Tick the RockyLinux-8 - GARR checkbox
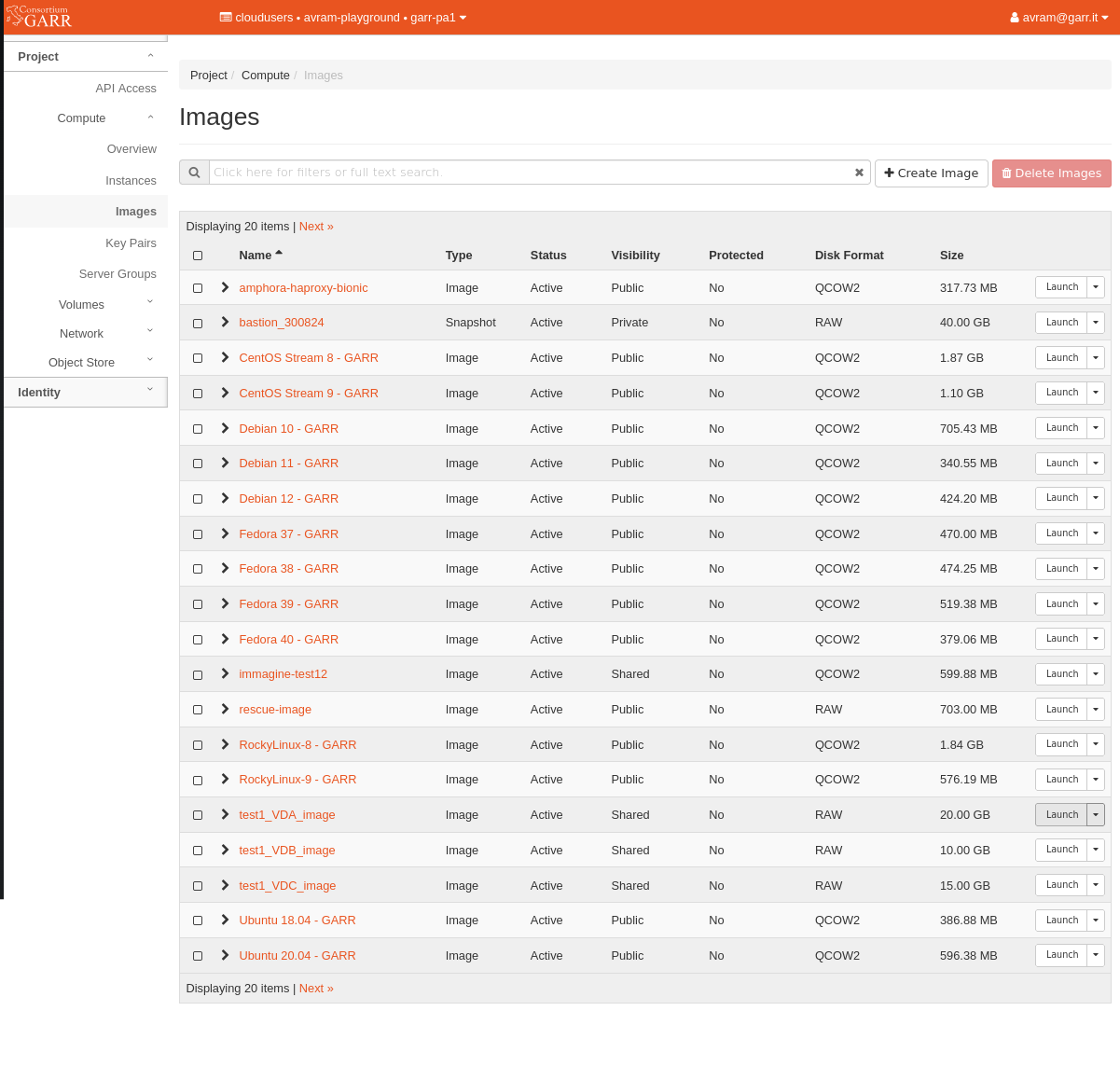The width and height of the screenshot is (1120, 1080). 198,745
